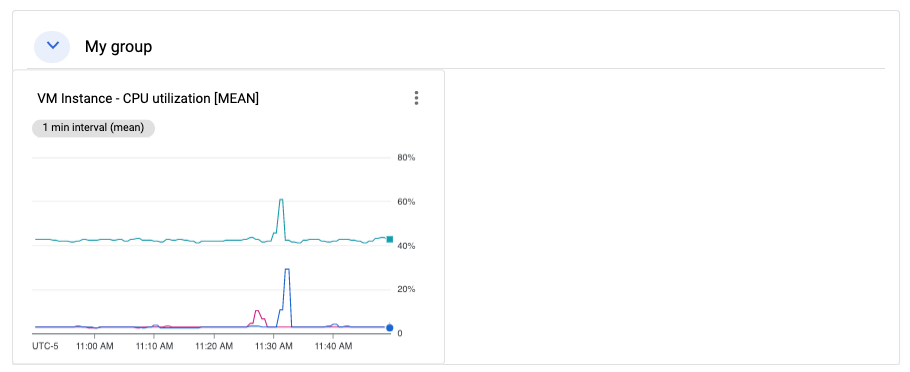Click the pink line's small bump
Viewport: 910px width, 372px height.
(x=257, y=312)
